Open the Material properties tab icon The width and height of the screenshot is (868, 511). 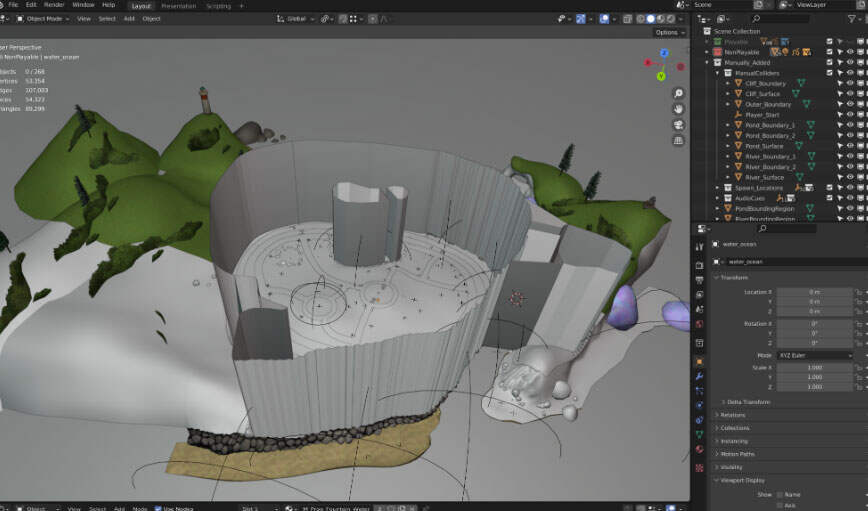click(699, 448)
